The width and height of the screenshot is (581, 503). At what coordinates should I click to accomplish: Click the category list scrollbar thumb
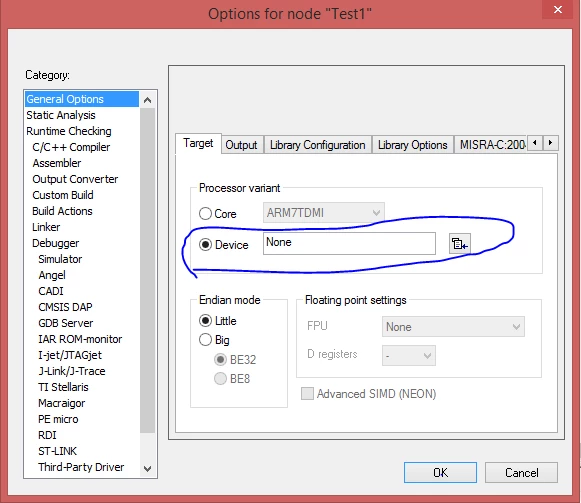tap(147, 271)
